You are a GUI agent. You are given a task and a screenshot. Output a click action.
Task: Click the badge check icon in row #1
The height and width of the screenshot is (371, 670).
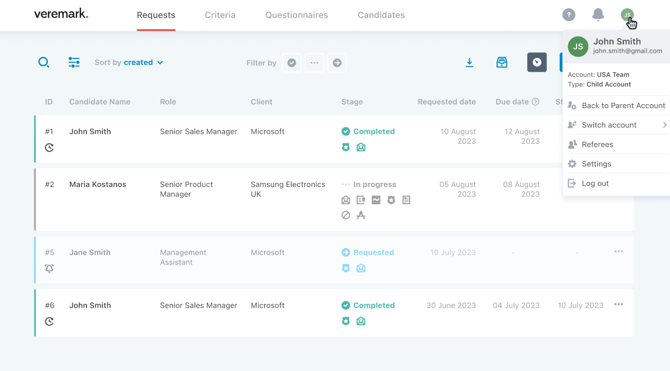(x=346, y=147)
